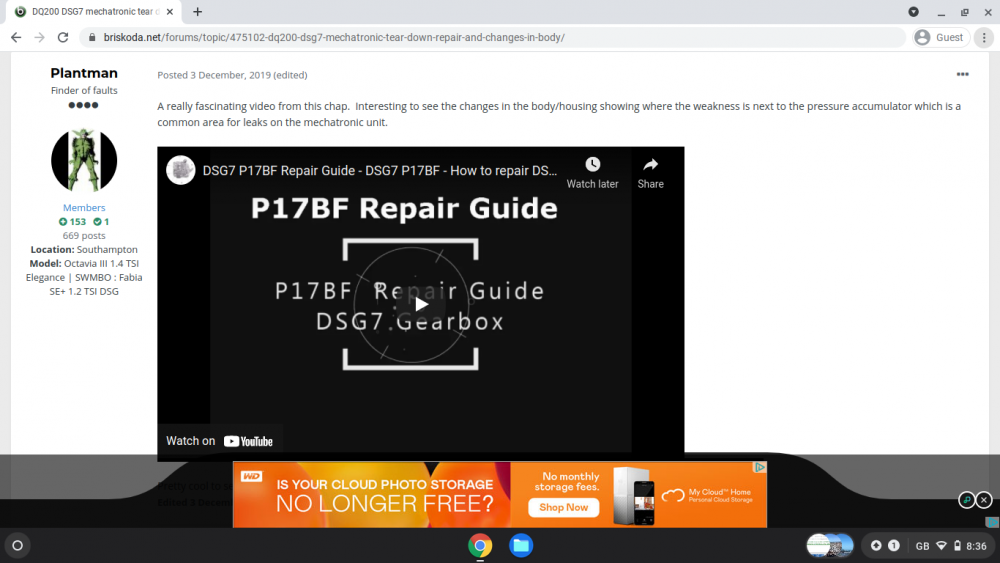
Task: Go back with the browser back arrow
Action: (x=16, y=38)
